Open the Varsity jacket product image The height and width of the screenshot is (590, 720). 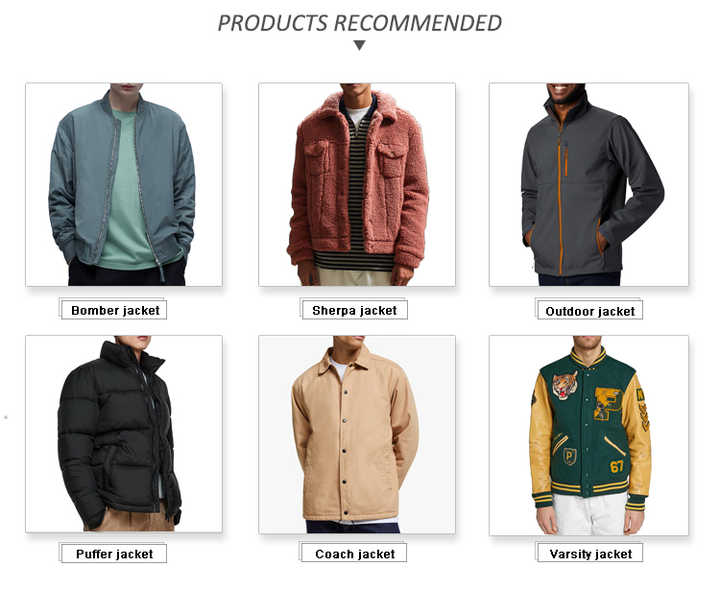point(589,435)
